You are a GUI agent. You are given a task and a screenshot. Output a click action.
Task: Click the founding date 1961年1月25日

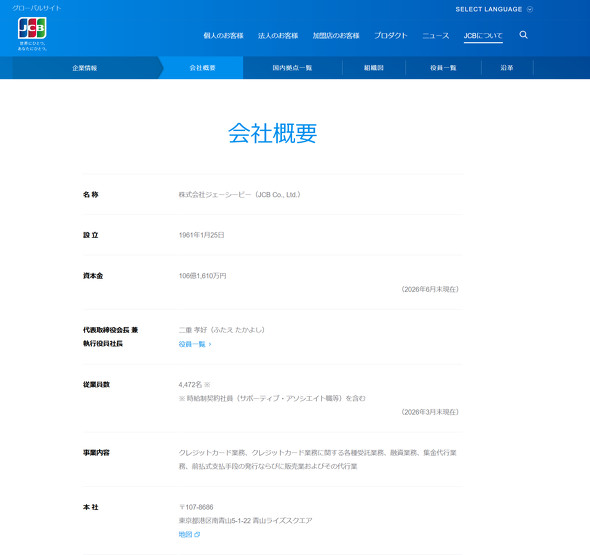[x=201, y=235]
